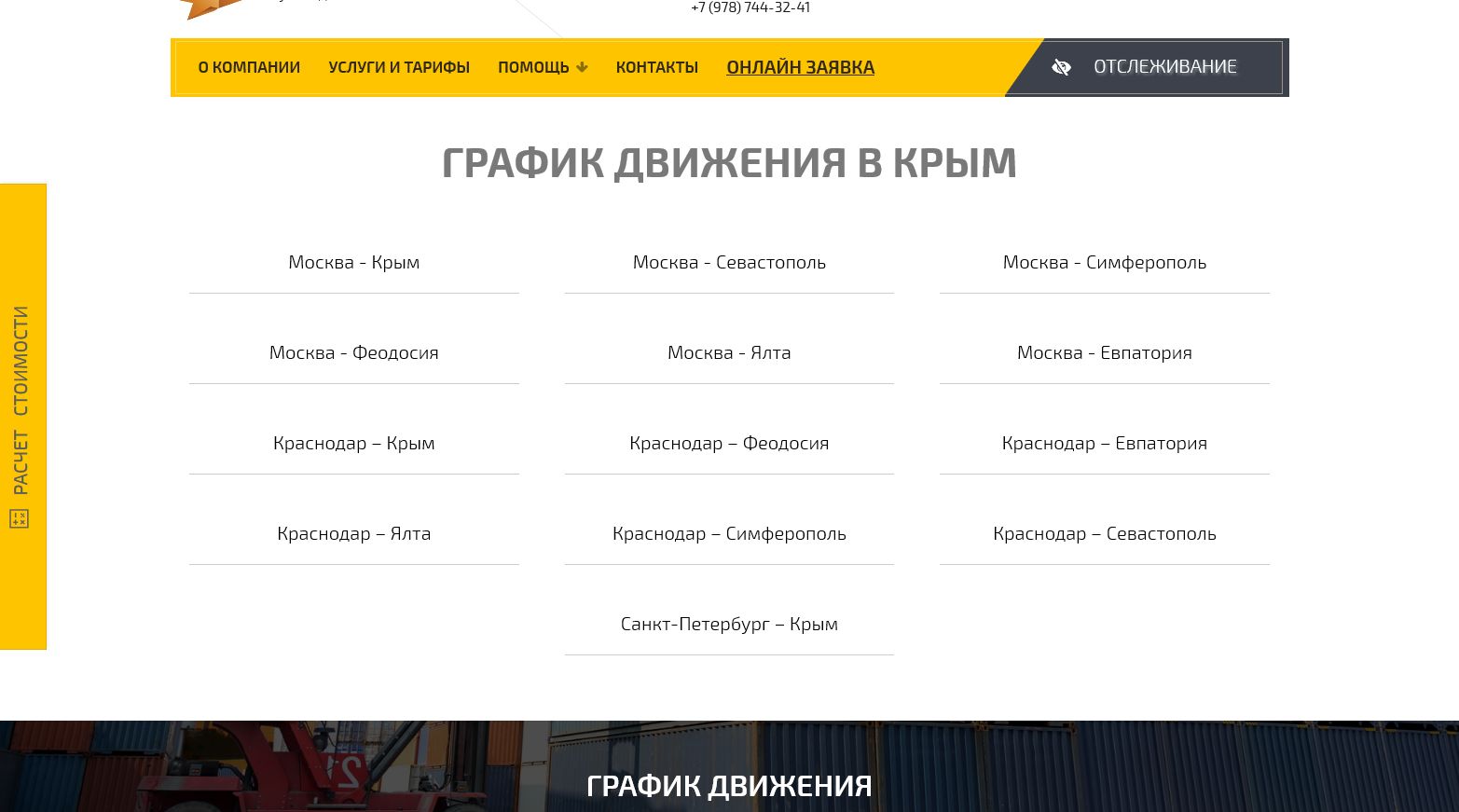Open the Онлайн заявка link
The height and width of the screenshot is (812, 1459).
pos(801,67)
